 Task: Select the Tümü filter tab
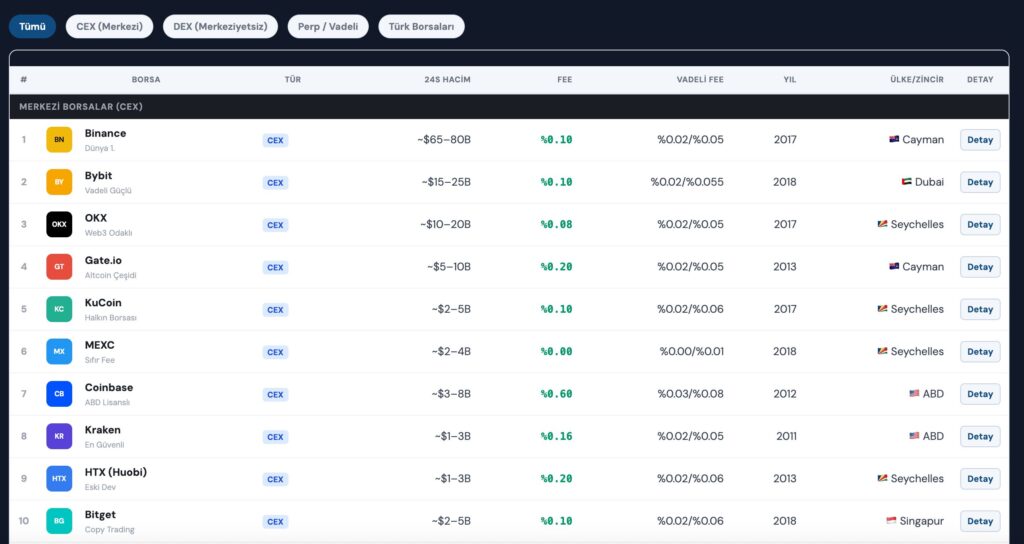[32, 27]
